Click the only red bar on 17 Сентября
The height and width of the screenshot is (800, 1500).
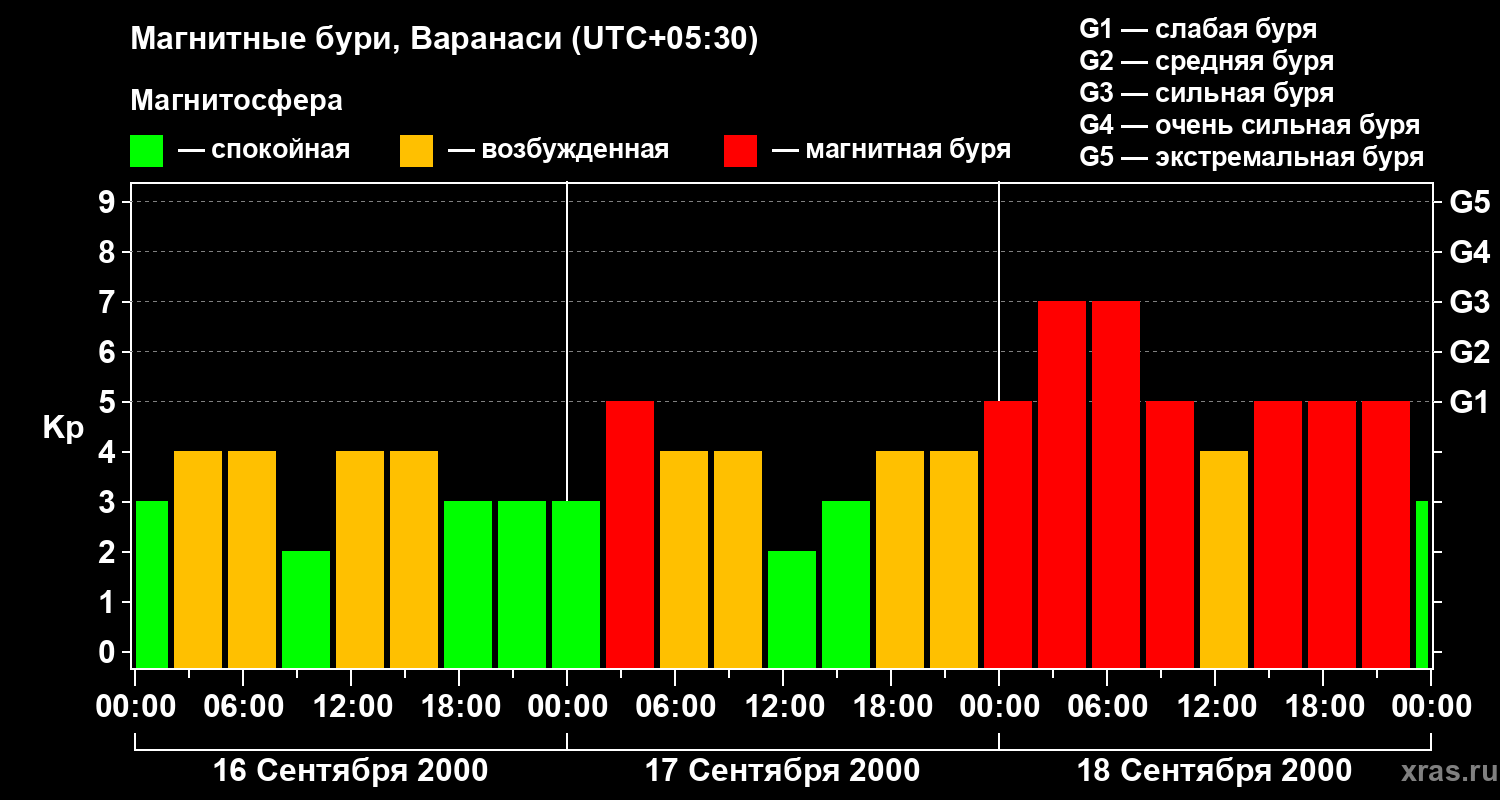click(630, 535)
